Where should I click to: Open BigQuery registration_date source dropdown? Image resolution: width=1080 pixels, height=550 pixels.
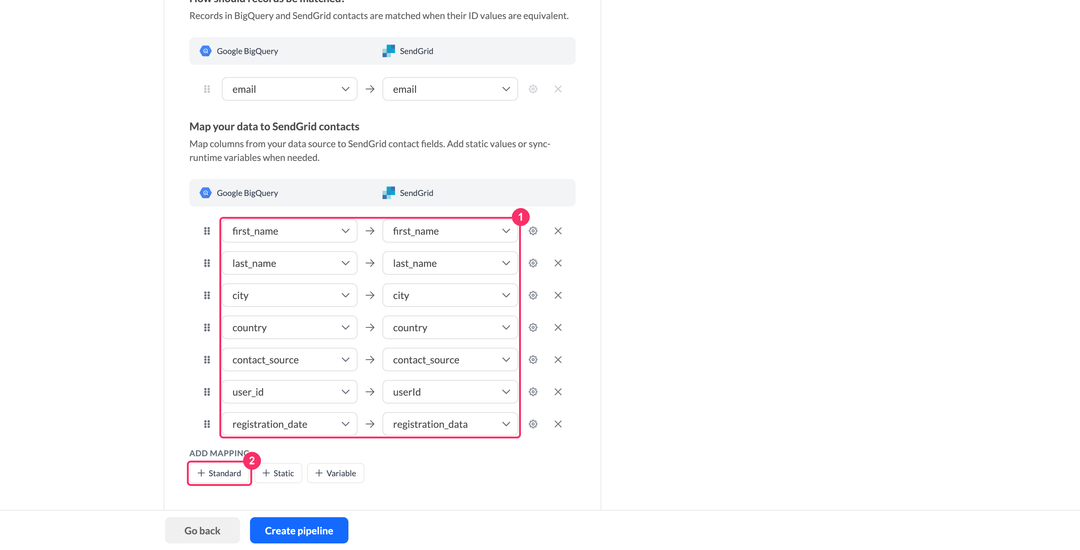click(289, 424)
